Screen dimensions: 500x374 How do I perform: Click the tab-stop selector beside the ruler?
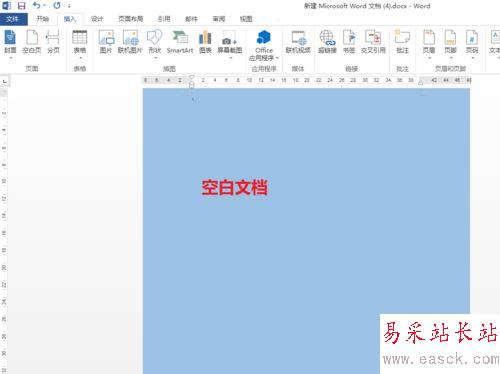[x=4, y=81]
